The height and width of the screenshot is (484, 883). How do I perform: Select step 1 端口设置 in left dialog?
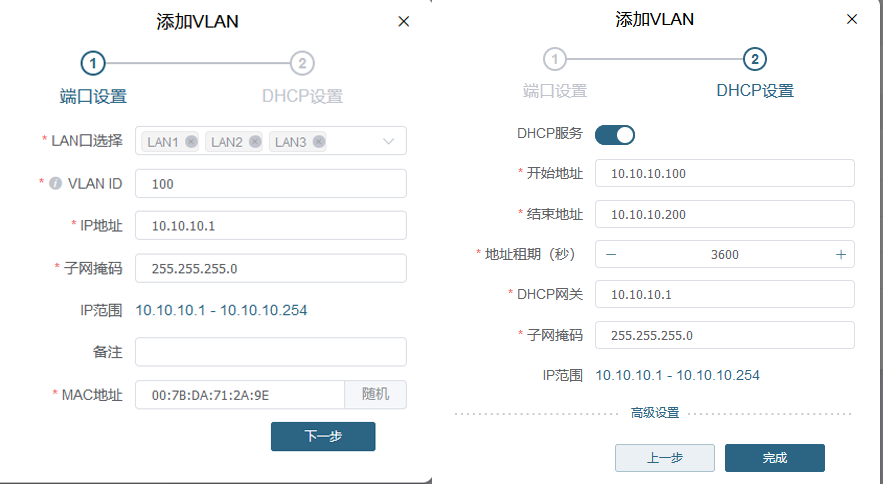click(x=93, y=64)
